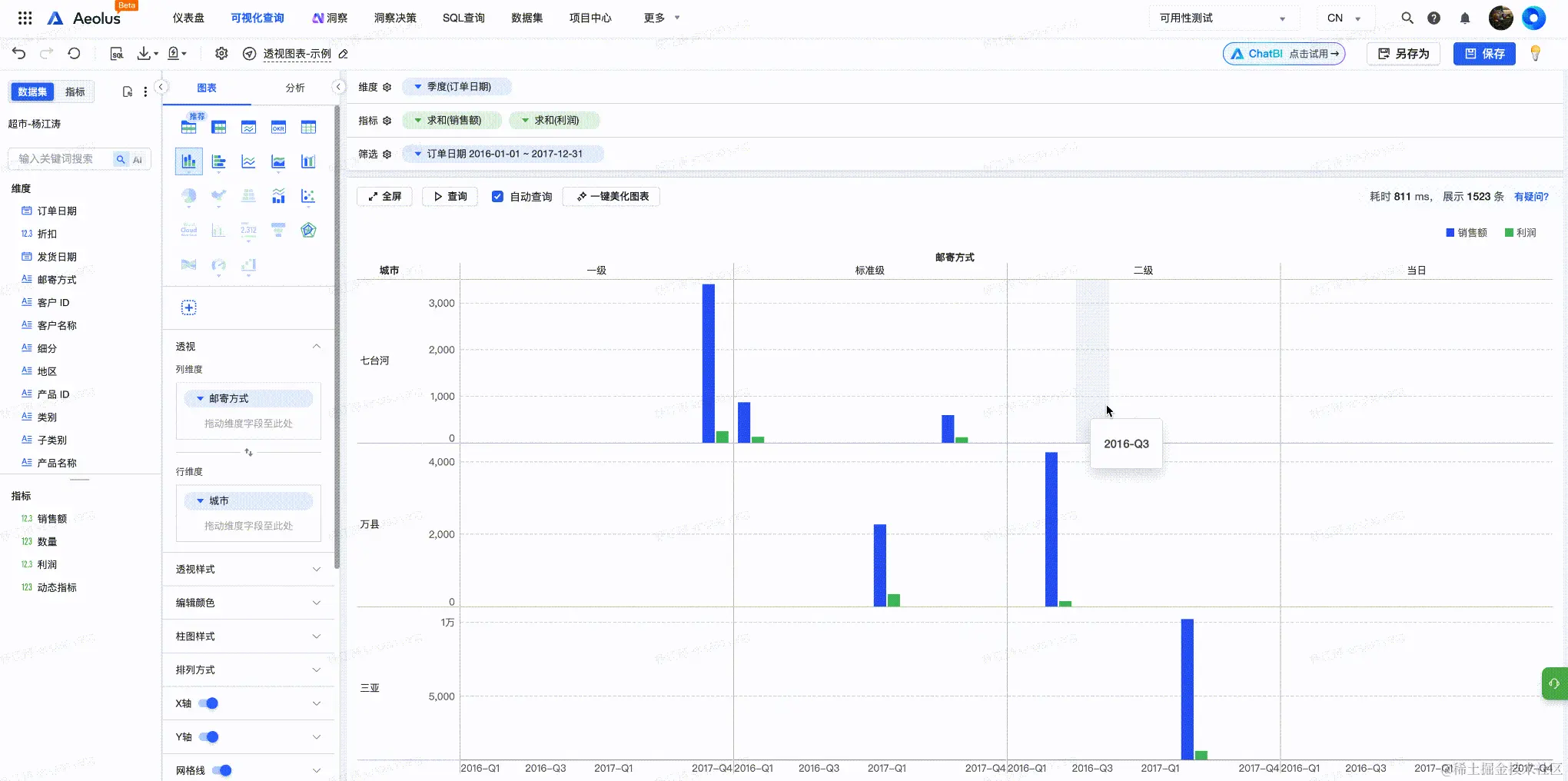1568x781 pixels.
Task: Select the stacked column chart type
Action: coord(188,161)
